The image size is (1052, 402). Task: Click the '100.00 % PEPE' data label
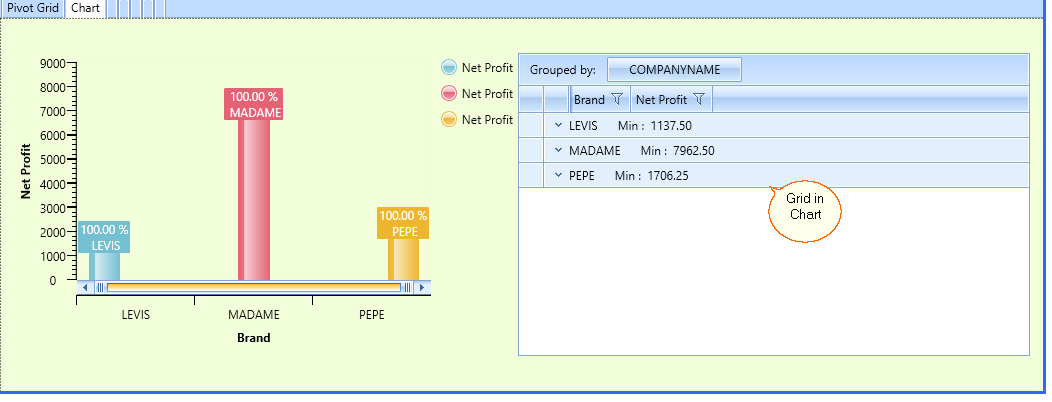click(403, 223)
